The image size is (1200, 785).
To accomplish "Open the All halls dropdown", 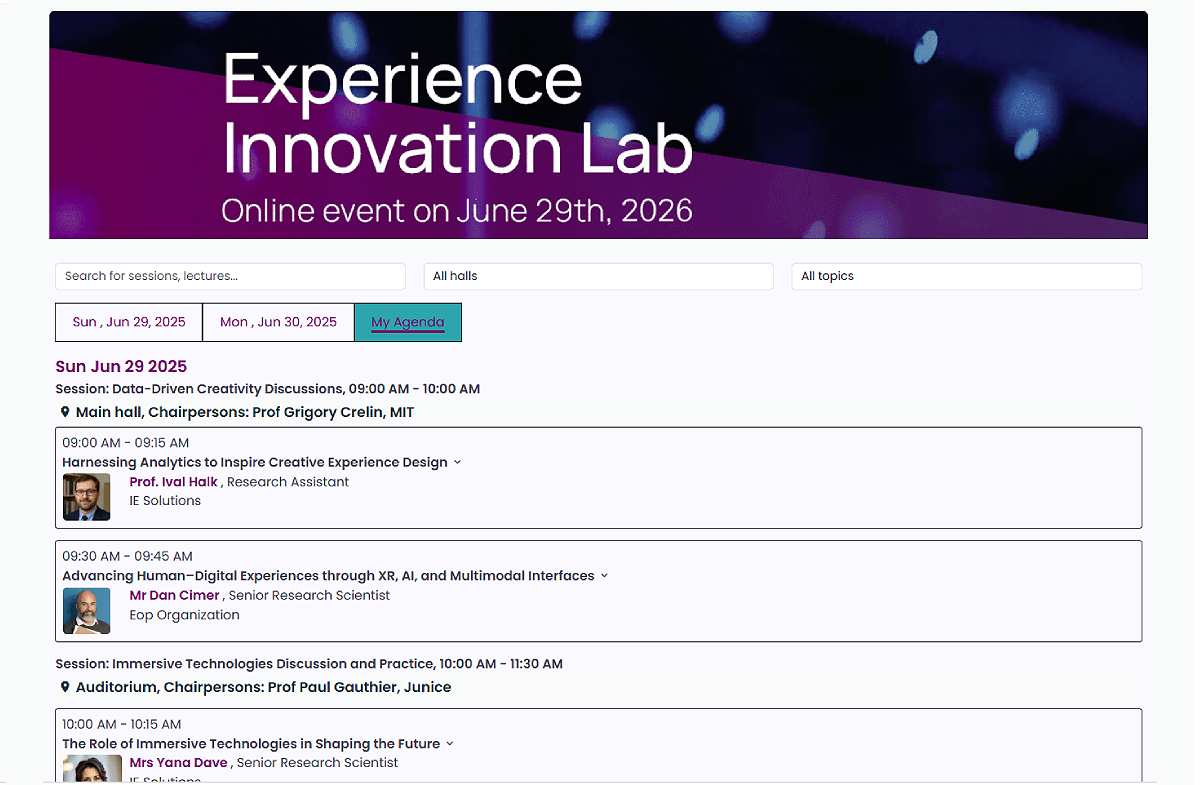I will click(598, 276).
